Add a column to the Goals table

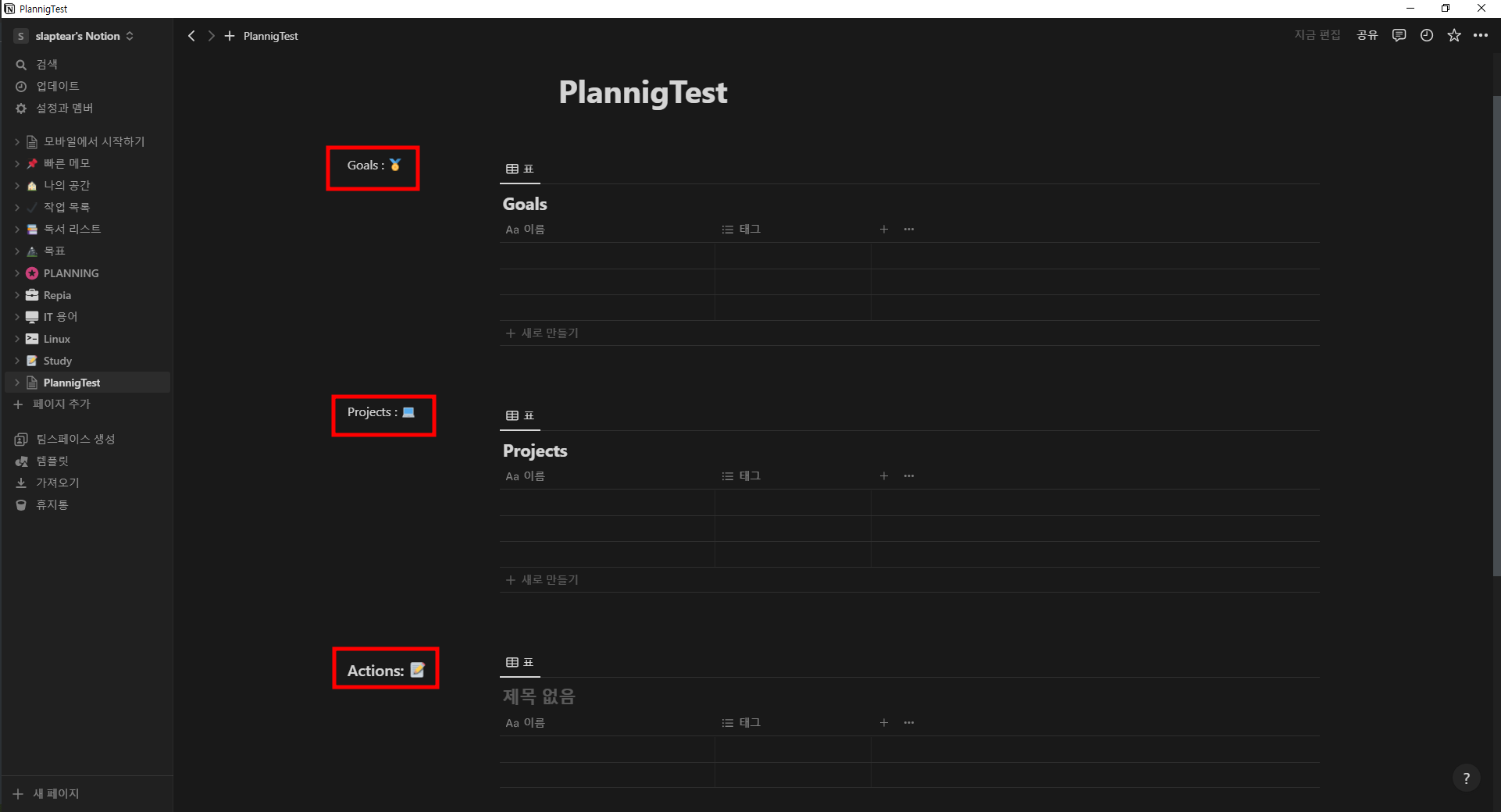pos(884,230)
